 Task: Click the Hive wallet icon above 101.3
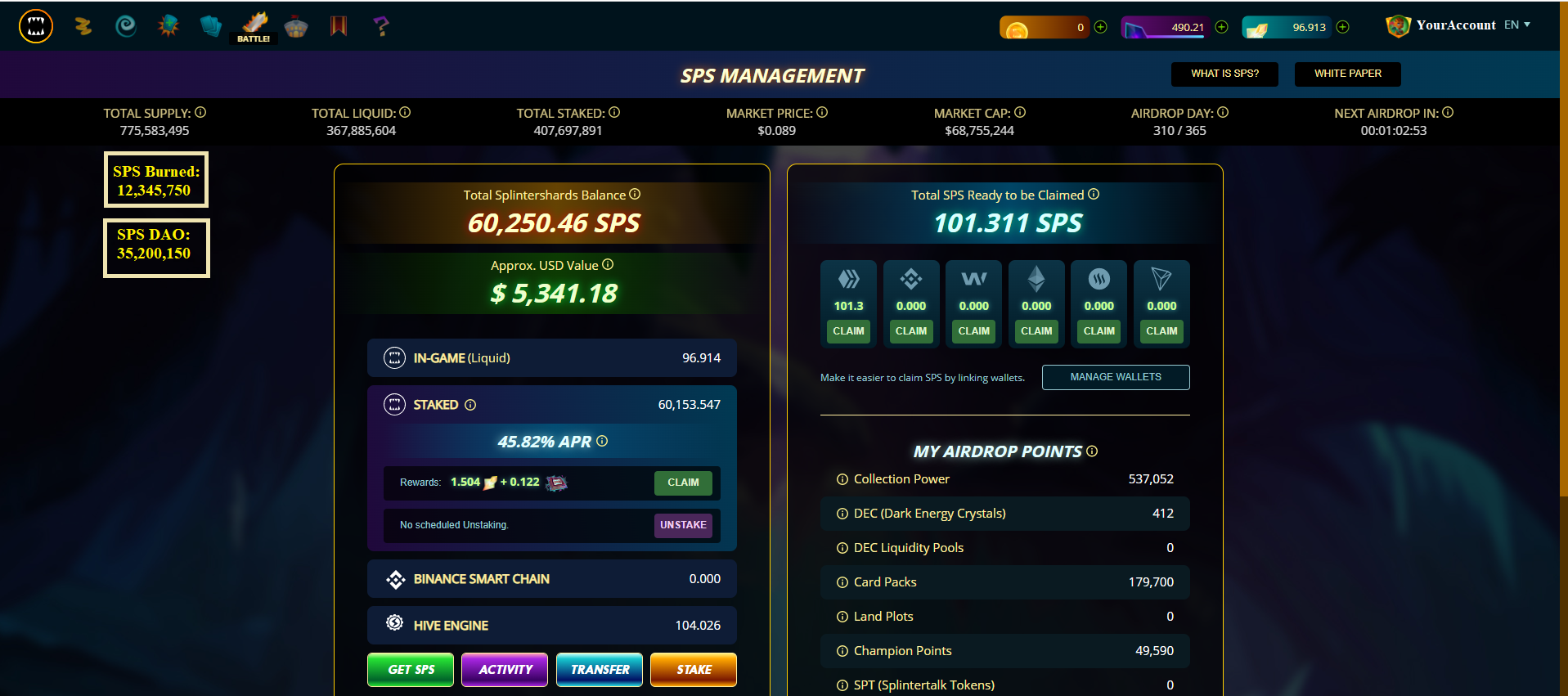pyautogui.click(x=849, y=279)
